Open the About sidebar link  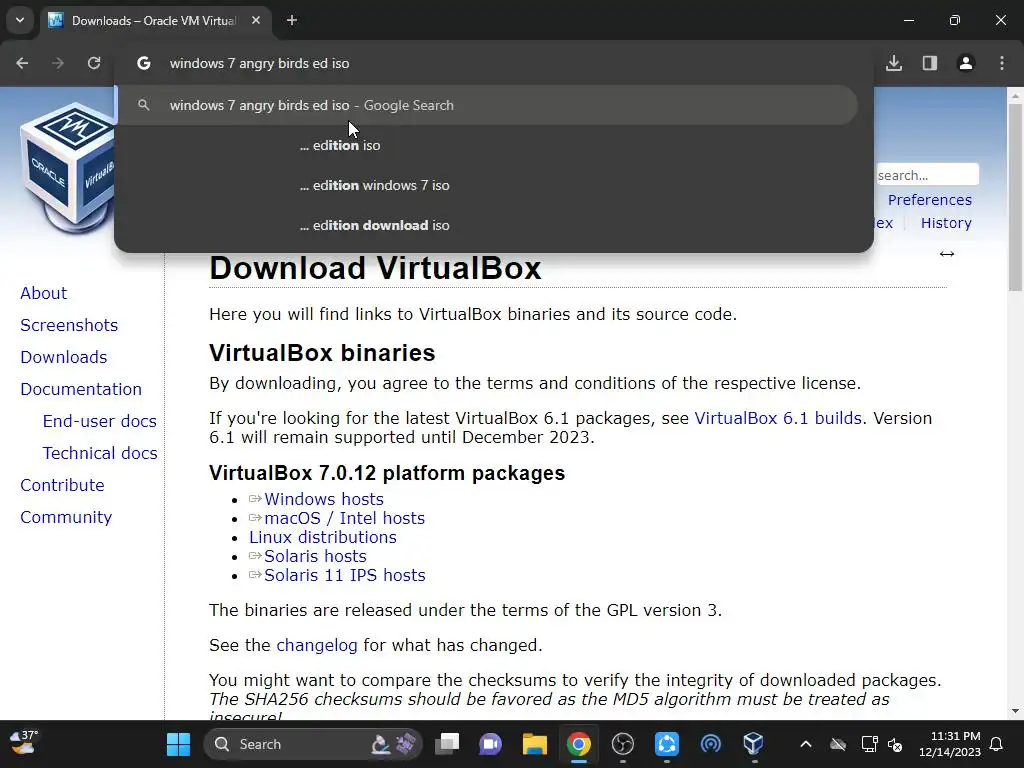point(44,293)
